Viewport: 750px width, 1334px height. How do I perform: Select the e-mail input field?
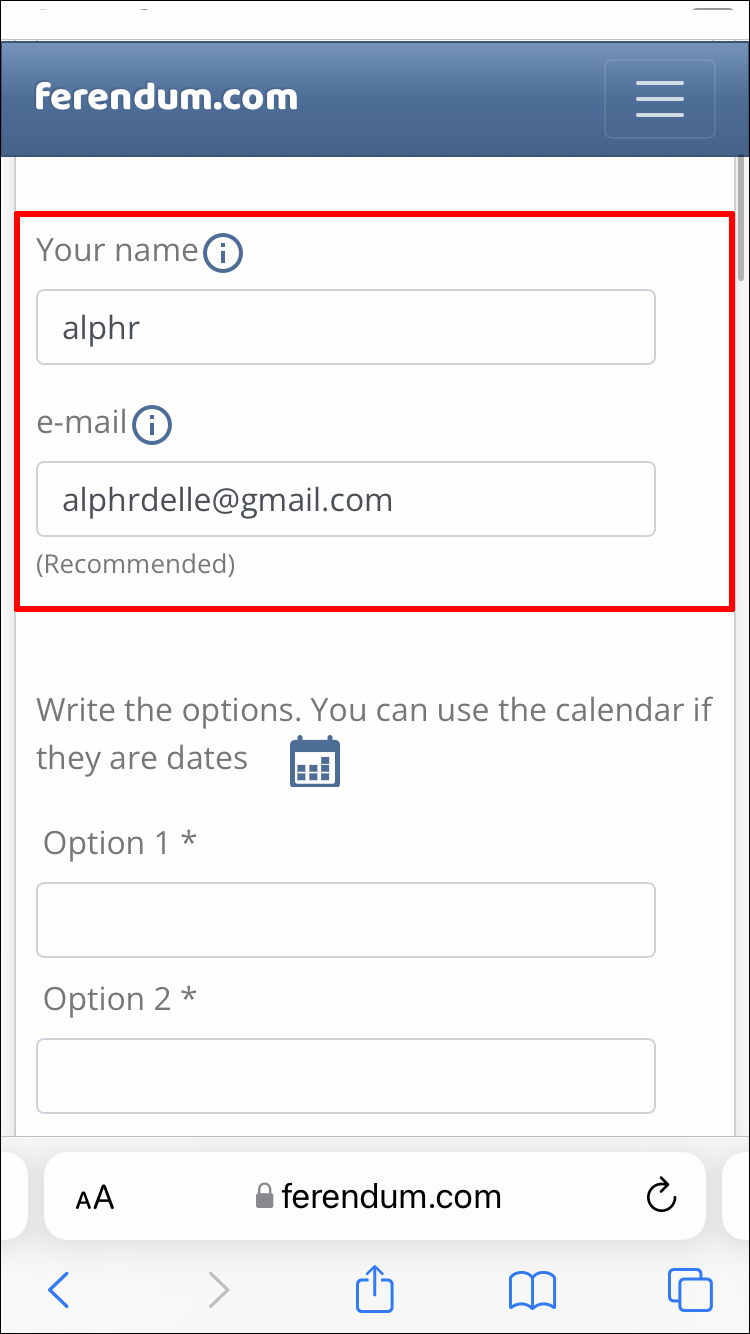(346, 499)
